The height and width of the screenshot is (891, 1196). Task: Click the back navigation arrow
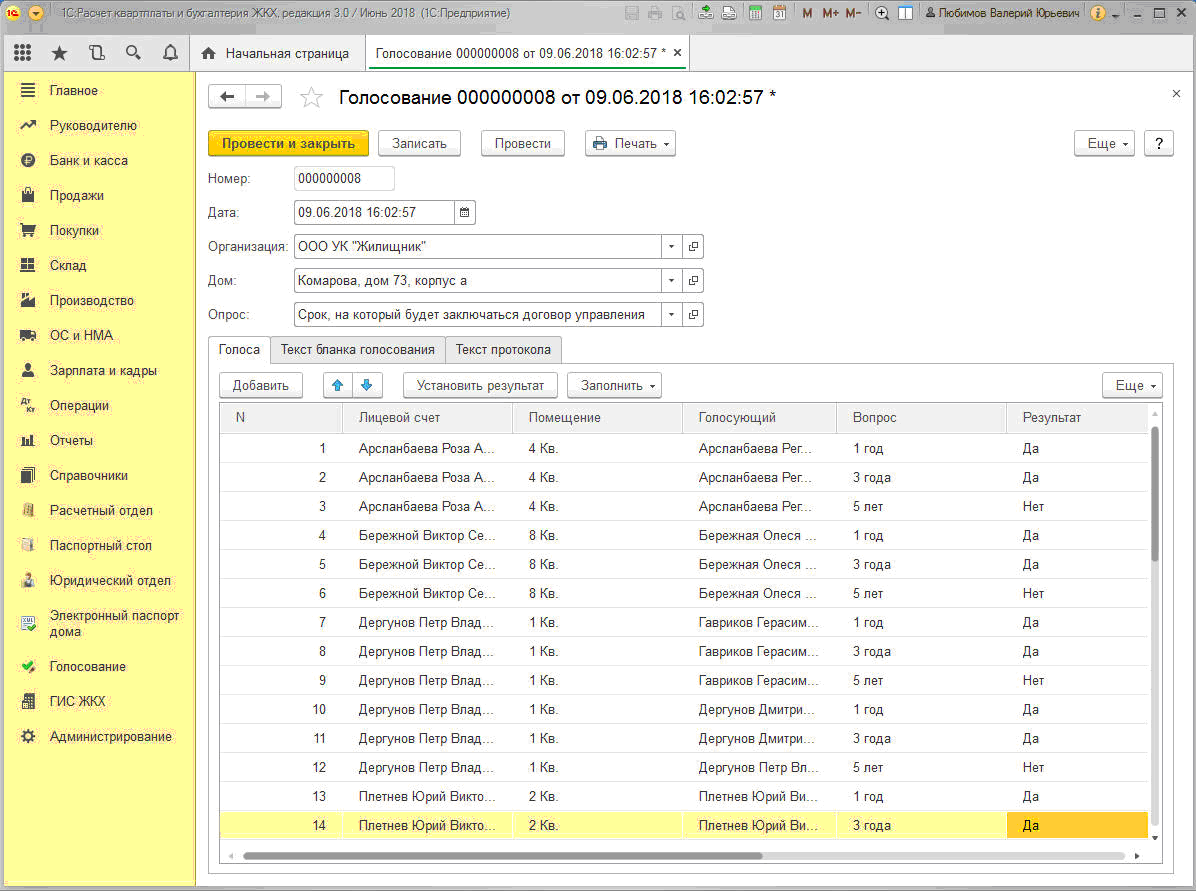pyautogui.click(x=227, y=96)
